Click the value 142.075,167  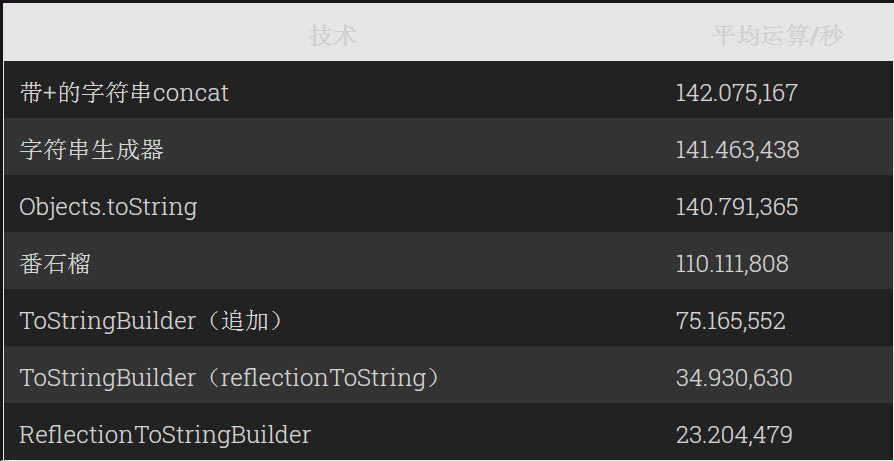[x=736, y=93]
